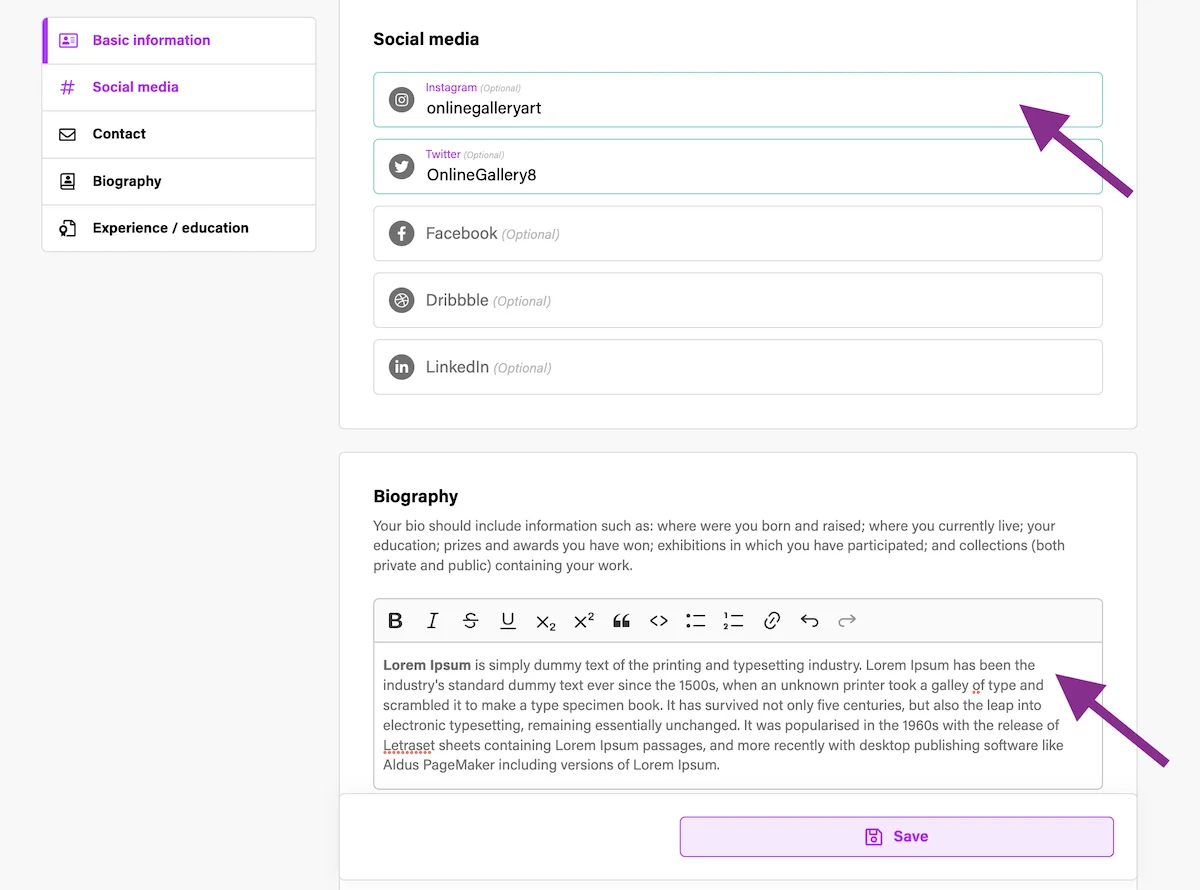Click the Basic information ID card icon
Image resolution: width=1200 pixels, height=890 pixels.
(x=68, y=41)
